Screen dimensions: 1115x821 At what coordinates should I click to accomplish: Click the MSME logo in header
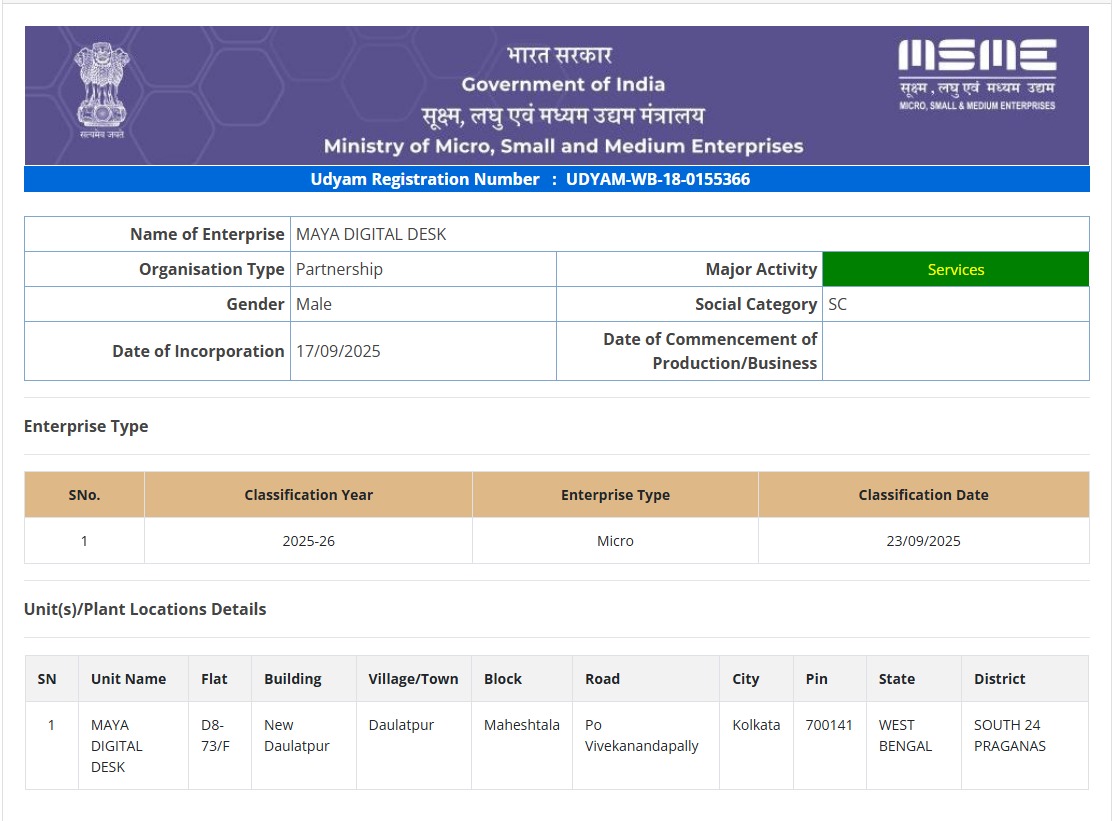(977, 74)
